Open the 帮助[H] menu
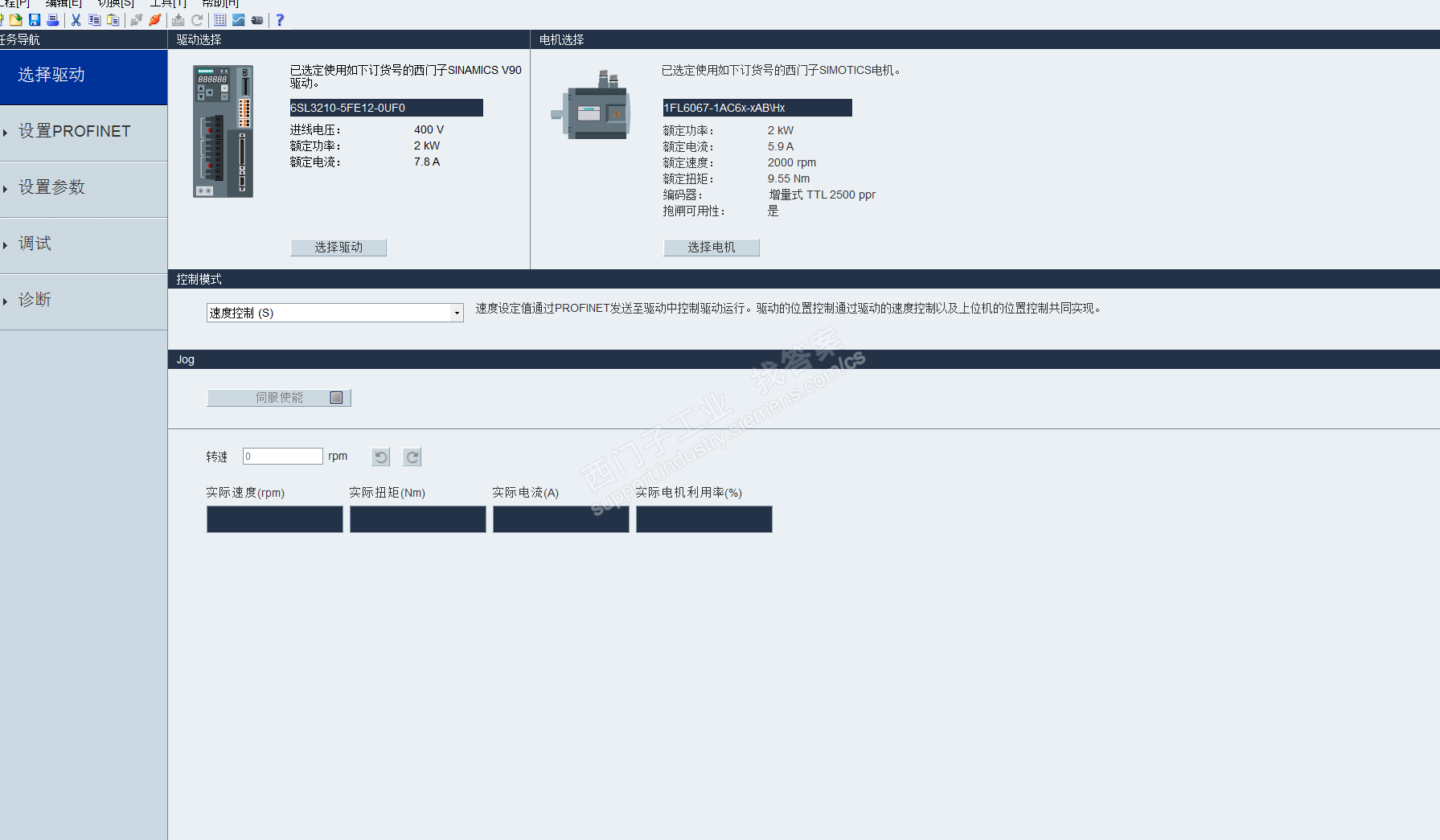The width and height of the screenshot is (1440, 840). tap(220, 3)
